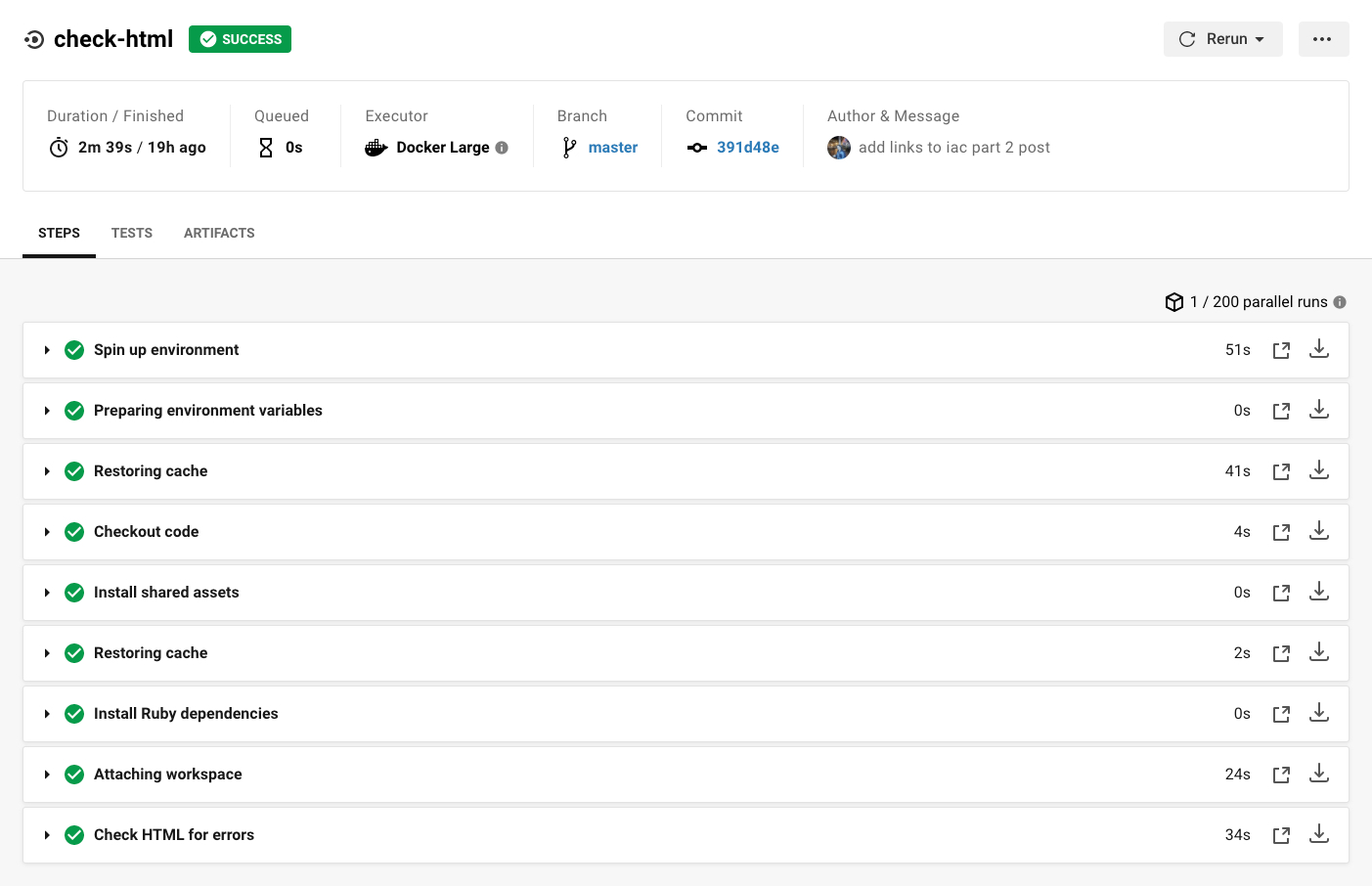Click the Docker whale icon under Executor
Screen dimensions: 1372x886
coord(375,148)
